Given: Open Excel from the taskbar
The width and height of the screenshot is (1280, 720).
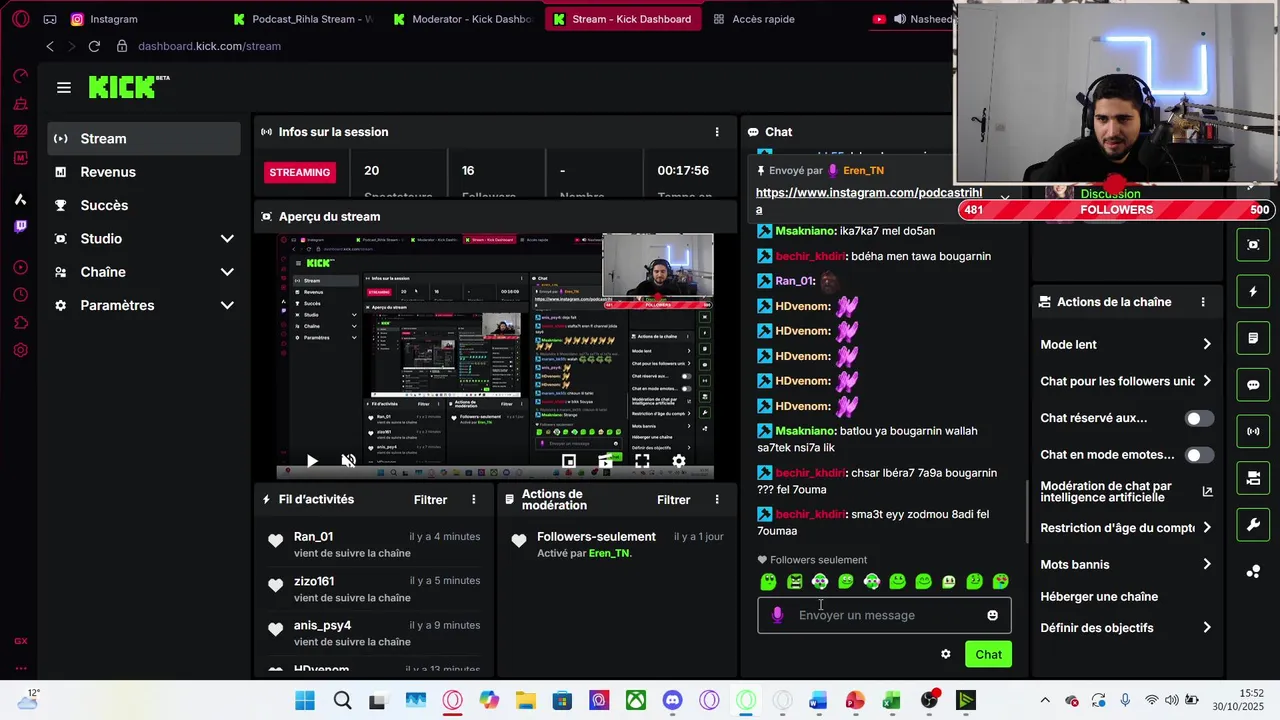Looking at the screenshot, I should tap(891, 700).
